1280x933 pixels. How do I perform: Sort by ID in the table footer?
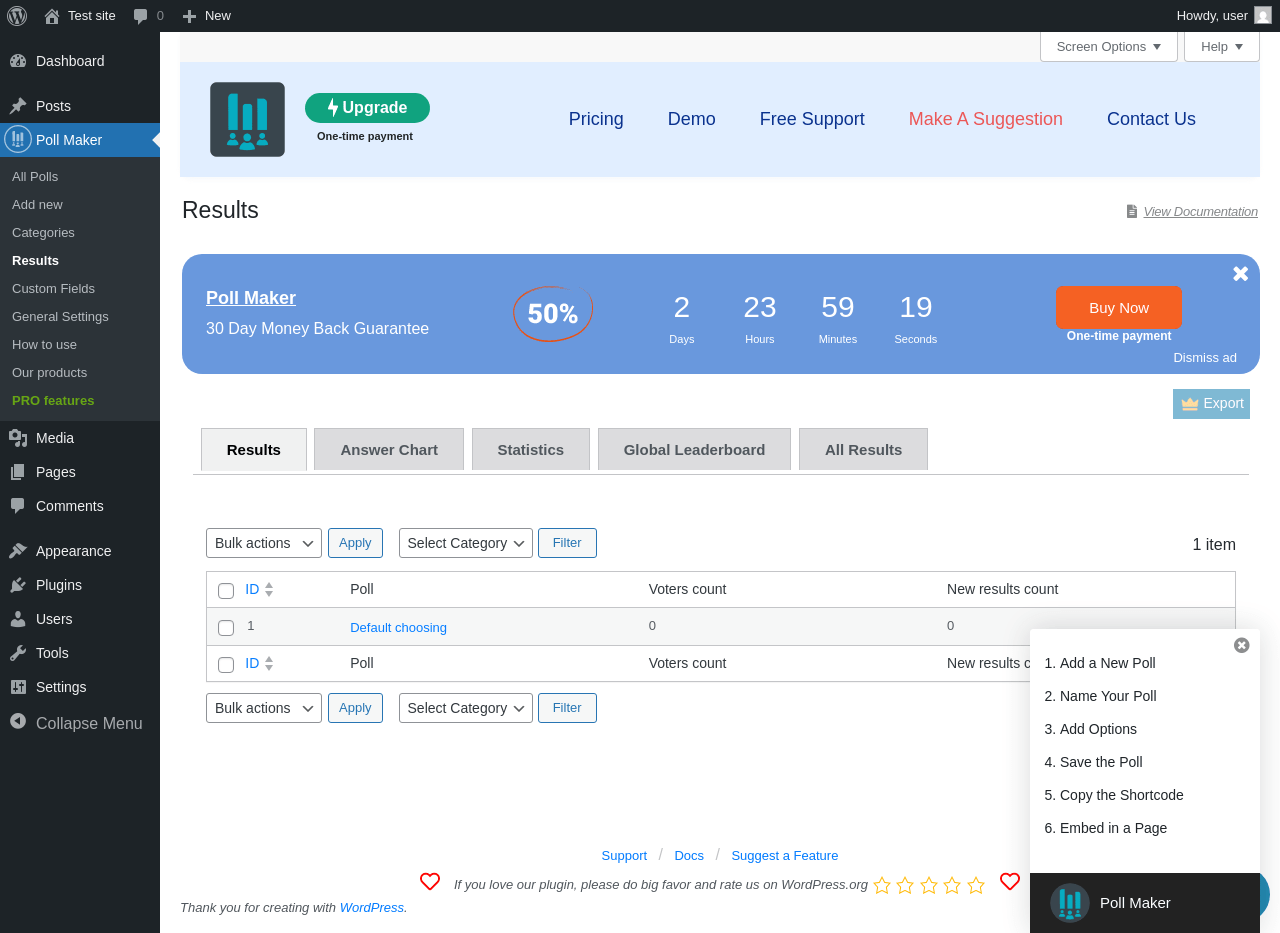point(259,663)
